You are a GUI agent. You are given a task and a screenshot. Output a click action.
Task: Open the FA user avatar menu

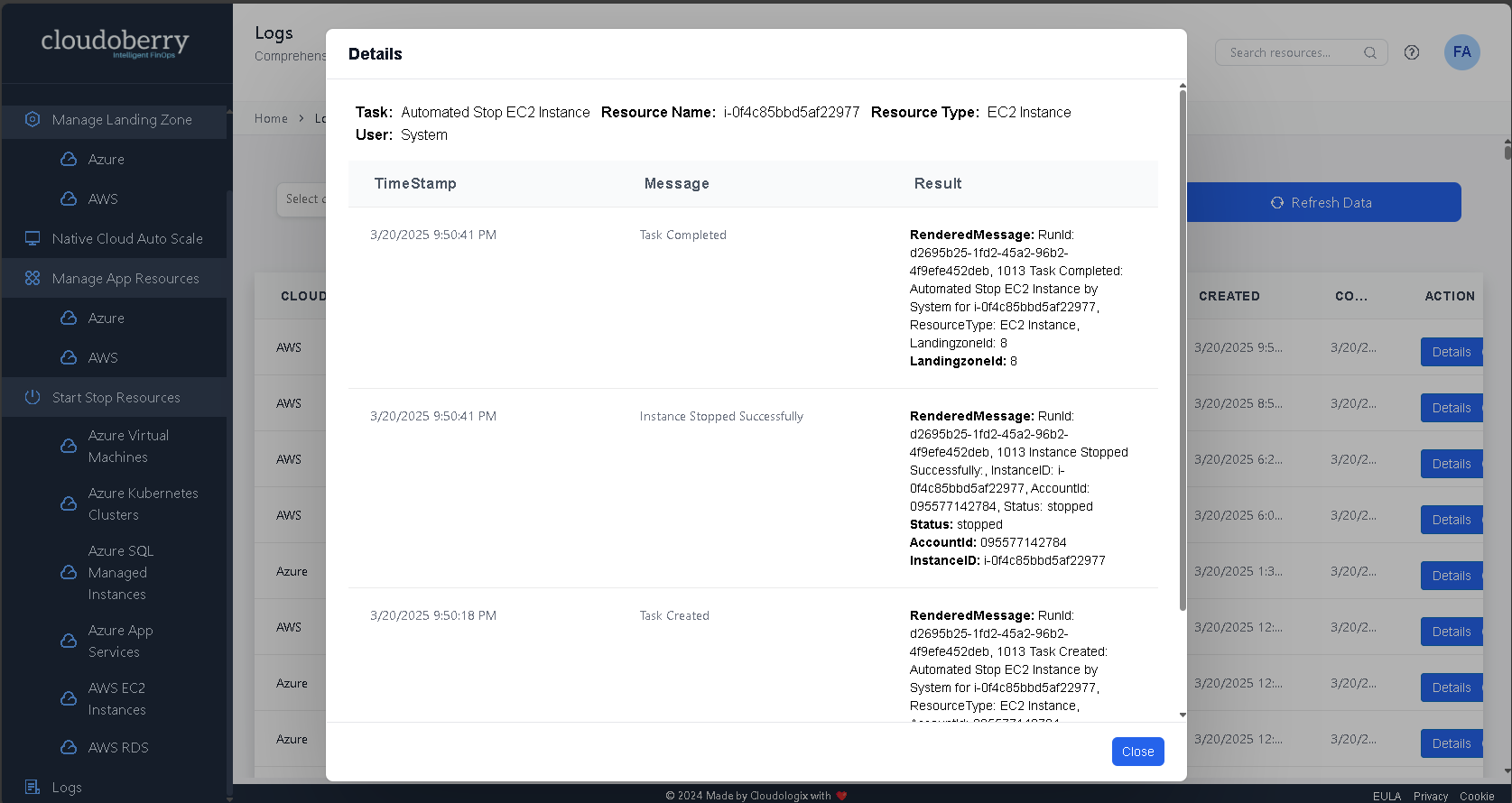(1462, 52)
